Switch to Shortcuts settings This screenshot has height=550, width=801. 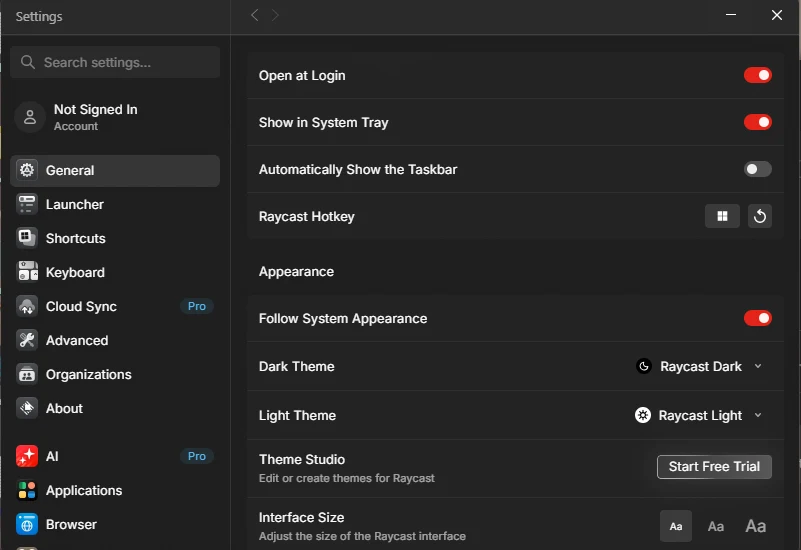[115, 238]
